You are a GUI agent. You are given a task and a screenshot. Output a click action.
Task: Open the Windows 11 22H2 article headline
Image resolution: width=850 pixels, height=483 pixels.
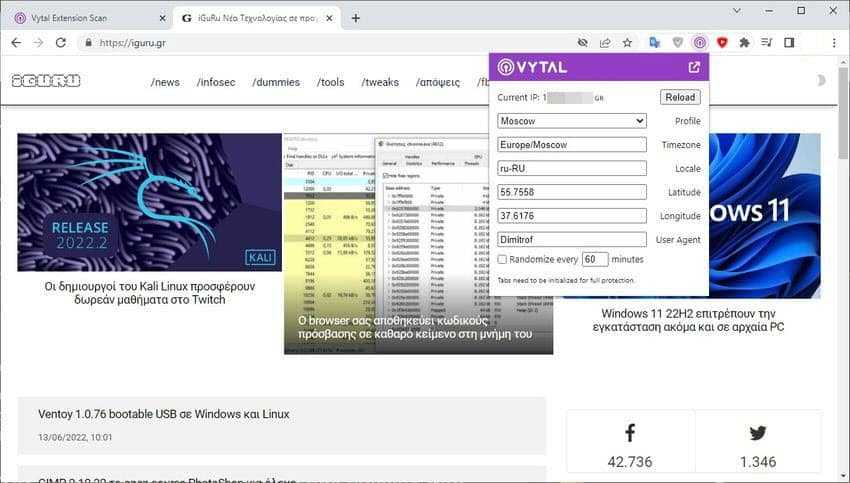point(688,320)
